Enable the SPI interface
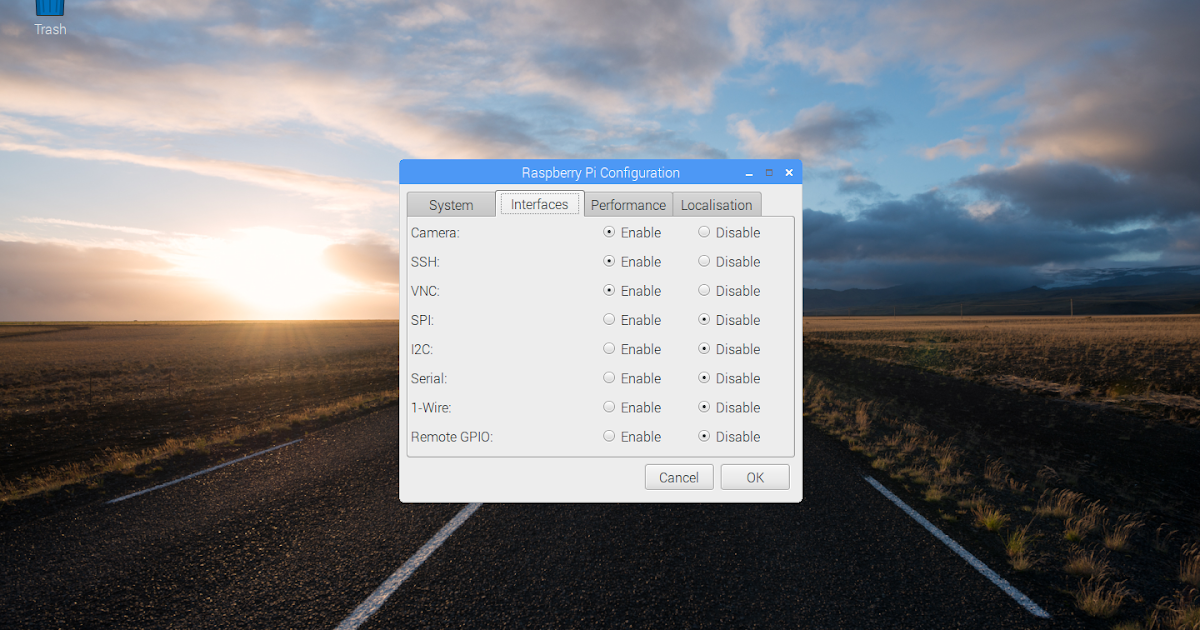 click(x=609, y=320)
